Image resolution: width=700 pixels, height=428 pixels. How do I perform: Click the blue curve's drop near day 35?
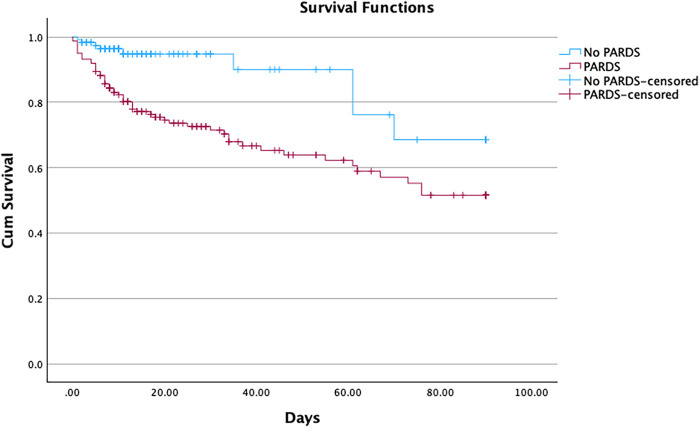(x=233, y=62)
